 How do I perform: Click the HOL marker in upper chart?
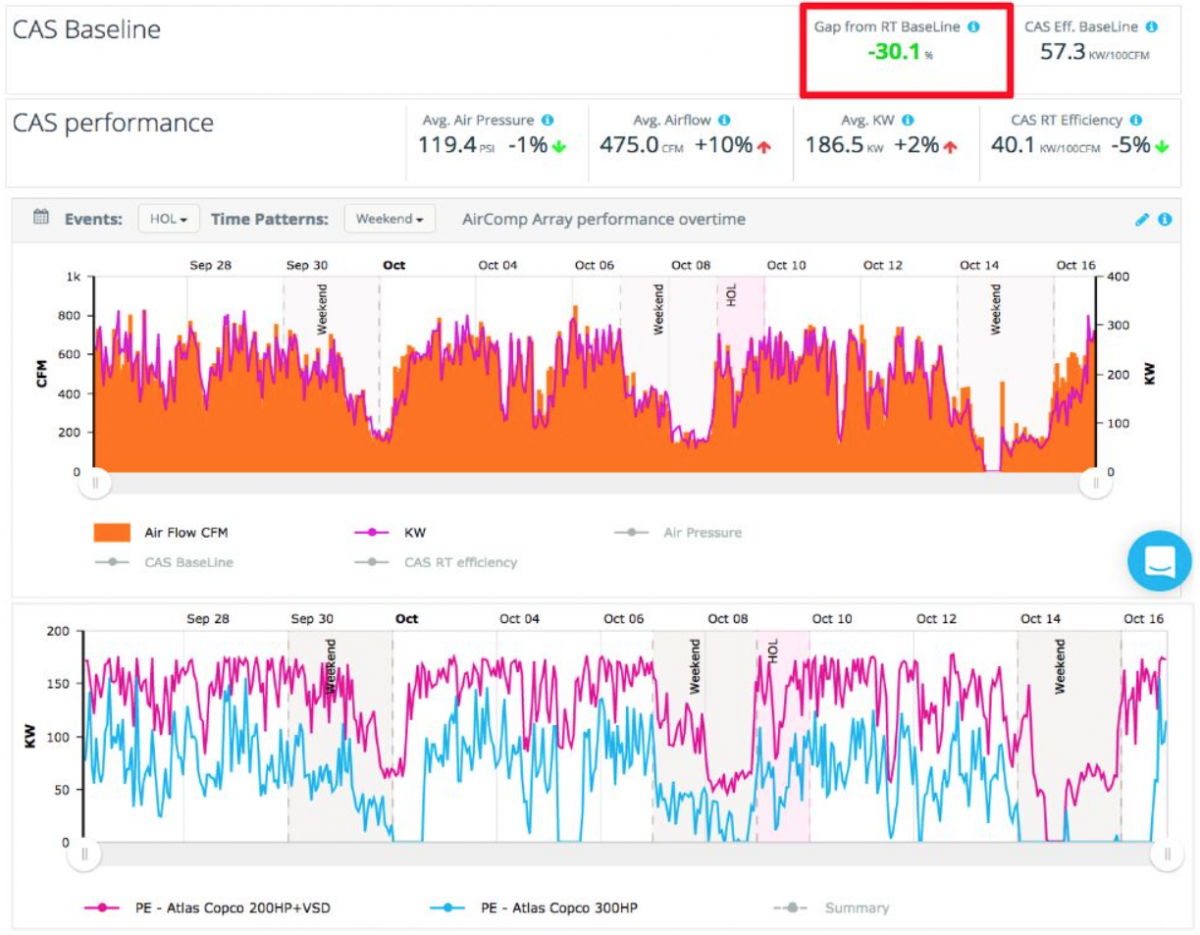click(x=731, y=294)
